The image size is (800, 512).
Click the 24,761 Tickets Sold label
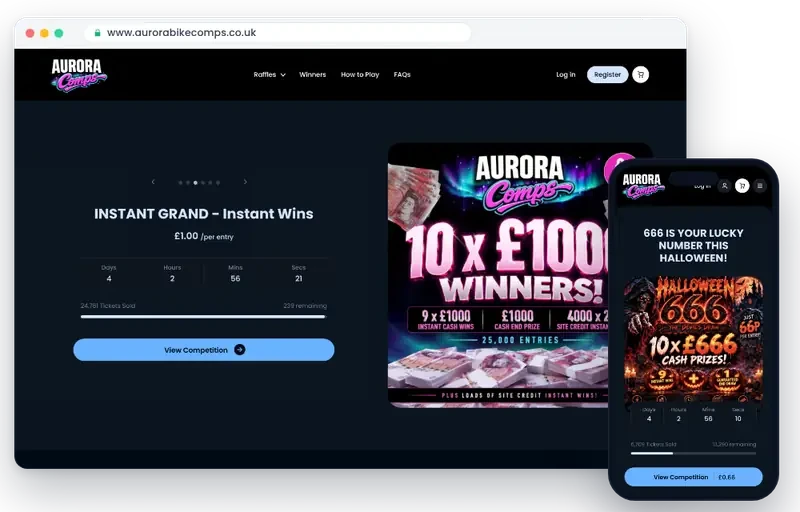108,305
